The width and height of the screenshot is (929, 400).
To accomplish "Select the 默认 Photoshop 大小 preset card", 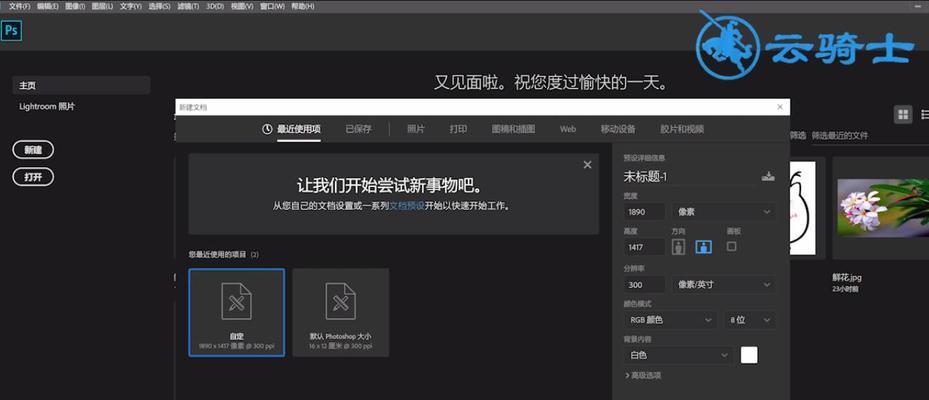I will pos(341,312).
